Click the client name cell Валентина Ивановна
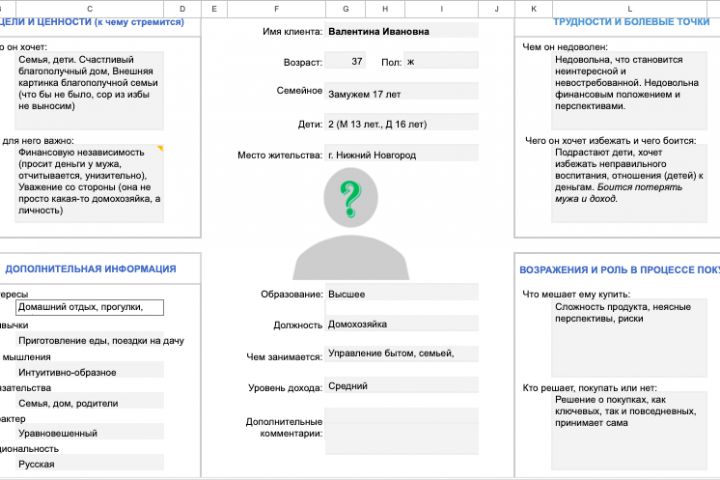This screenshot has height=480, width=720. (402, 30)
